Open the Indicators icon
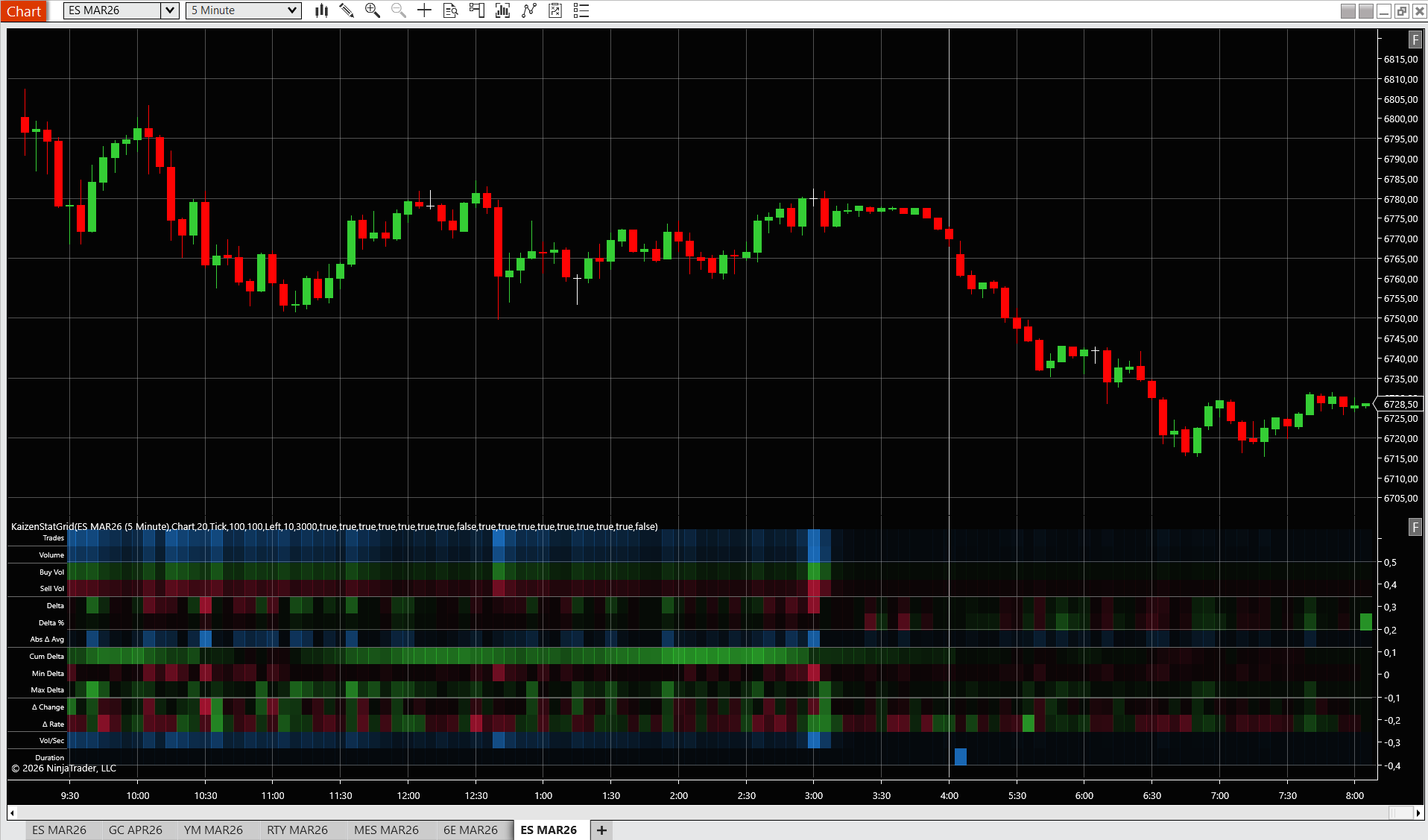The width and height of the screenshot is (1428, 840). pyautogui.click(x=502, y=10)
